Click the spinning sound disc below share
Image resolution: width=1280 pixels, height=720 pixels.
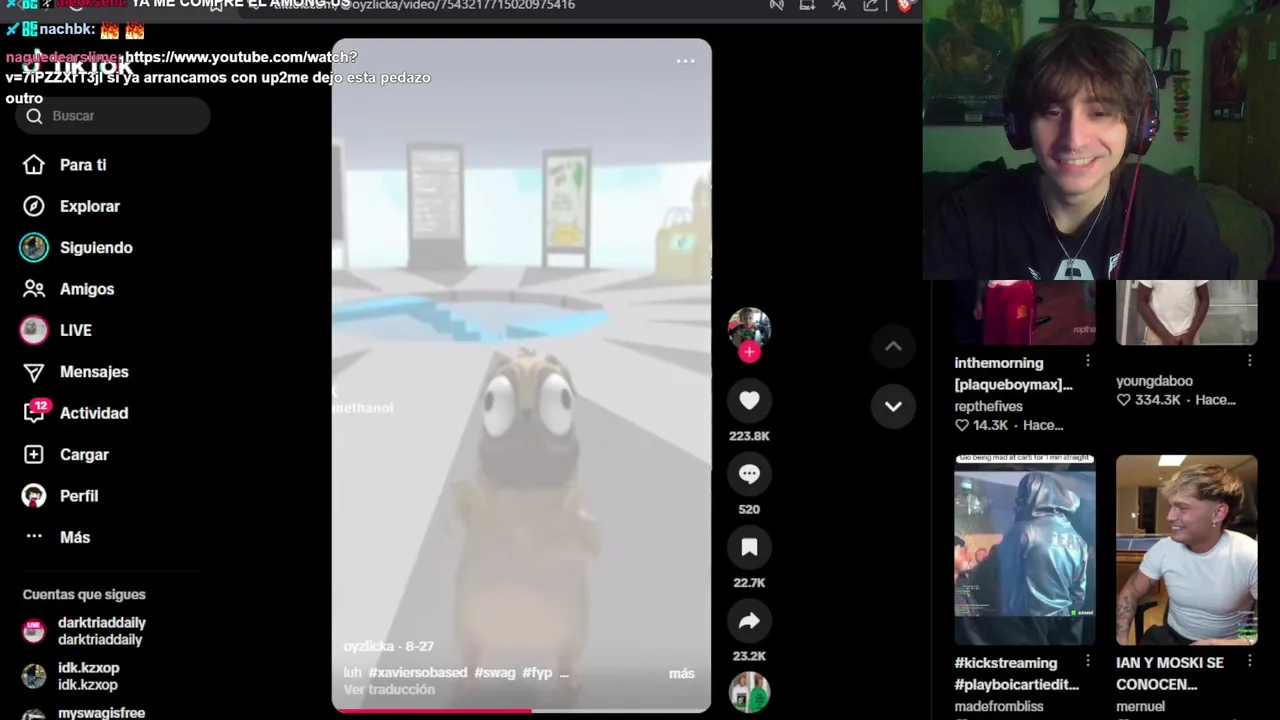tap(749, 692)
